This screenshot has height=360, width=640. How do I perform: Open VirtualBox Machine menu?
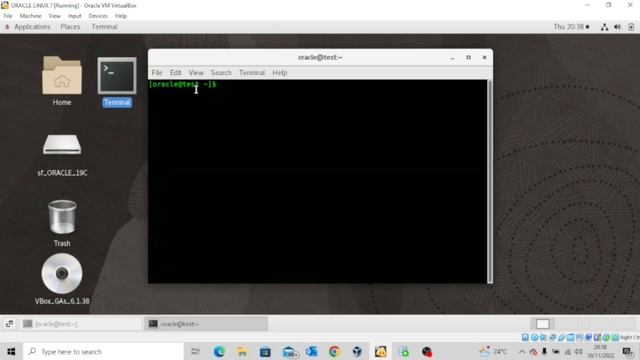coord(31,16)
